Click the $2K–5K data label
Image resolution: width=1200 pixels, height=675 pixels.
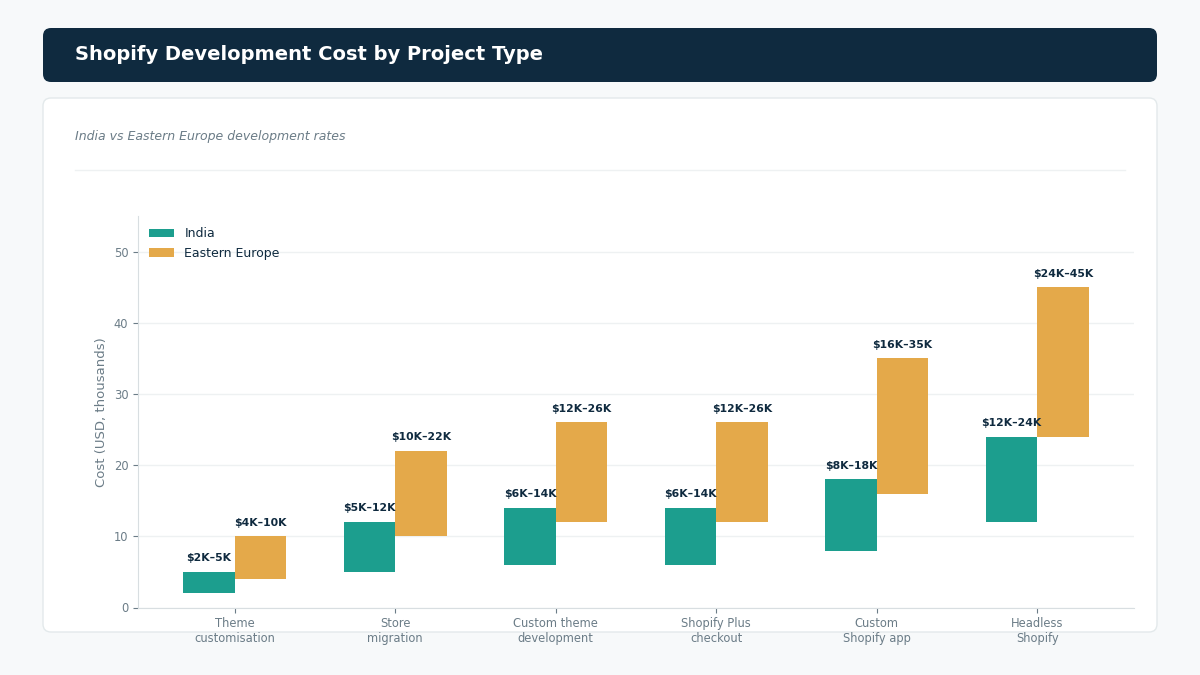pyautogui.click(x=209, y=558)
